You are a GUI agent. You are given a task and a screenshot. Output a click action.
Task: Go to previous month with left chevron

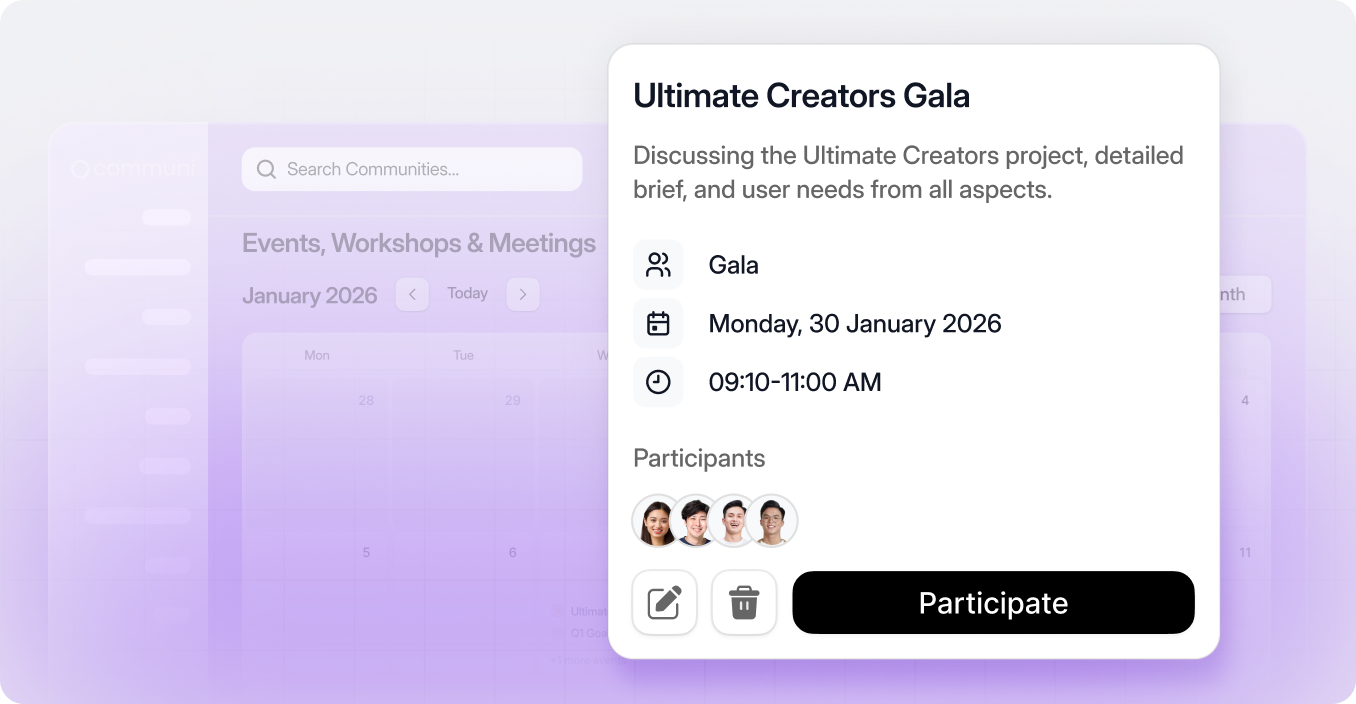point(412,294)
